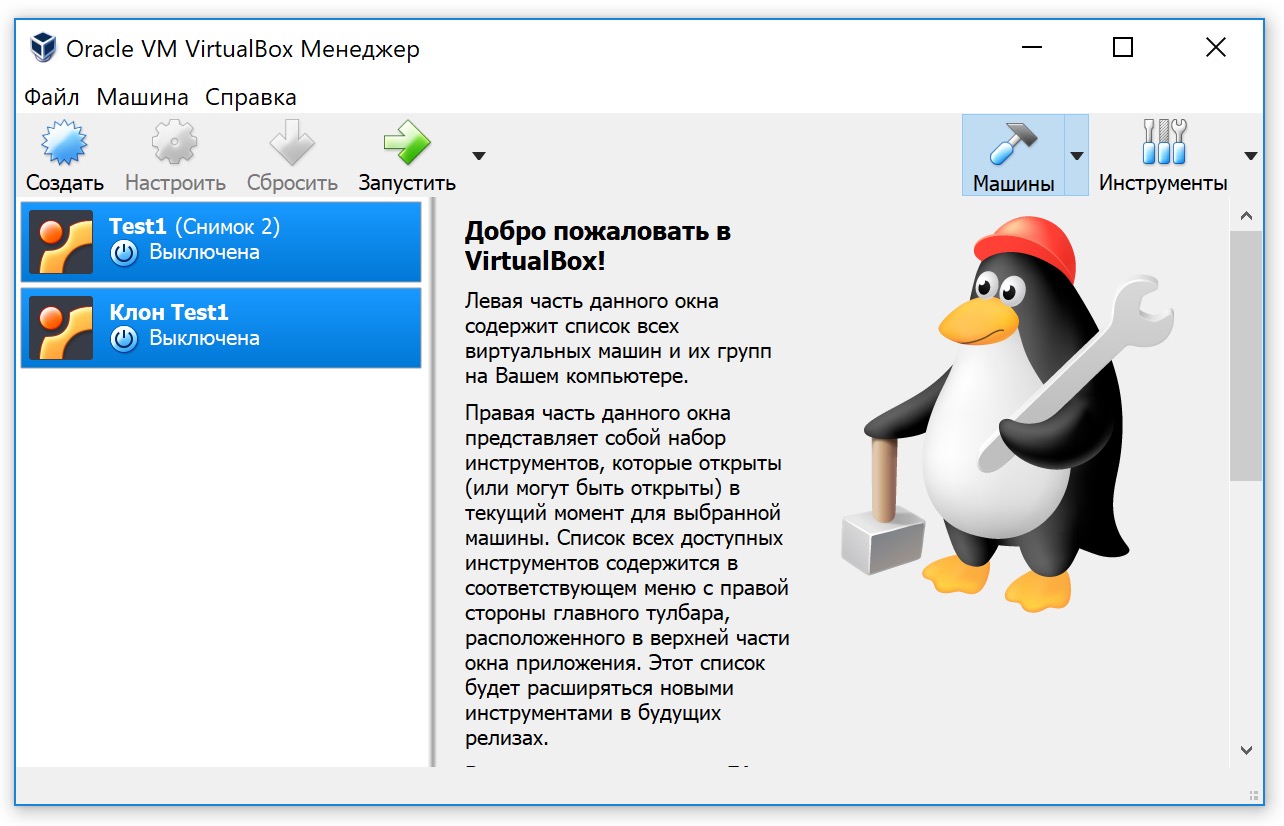Click the power state icon of Test1
Screen dimensions: 1284x826
tap(124, 253)
